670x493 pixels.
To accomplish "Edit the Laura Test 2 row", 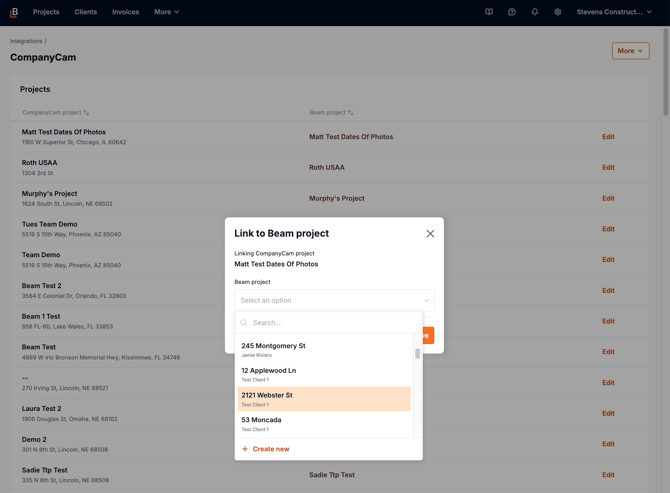I will [608, 414].
